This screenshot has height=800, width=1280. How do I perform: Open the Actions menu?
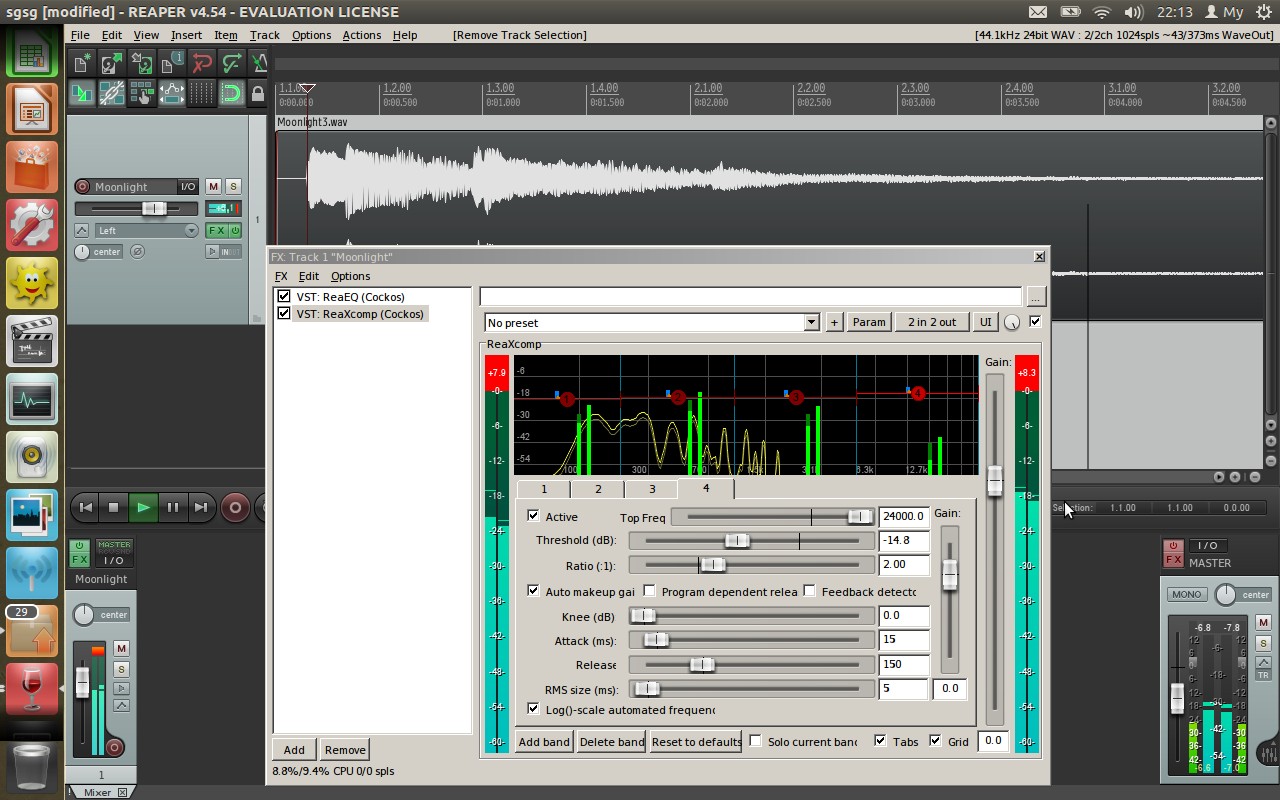click(x=361, y=35)
